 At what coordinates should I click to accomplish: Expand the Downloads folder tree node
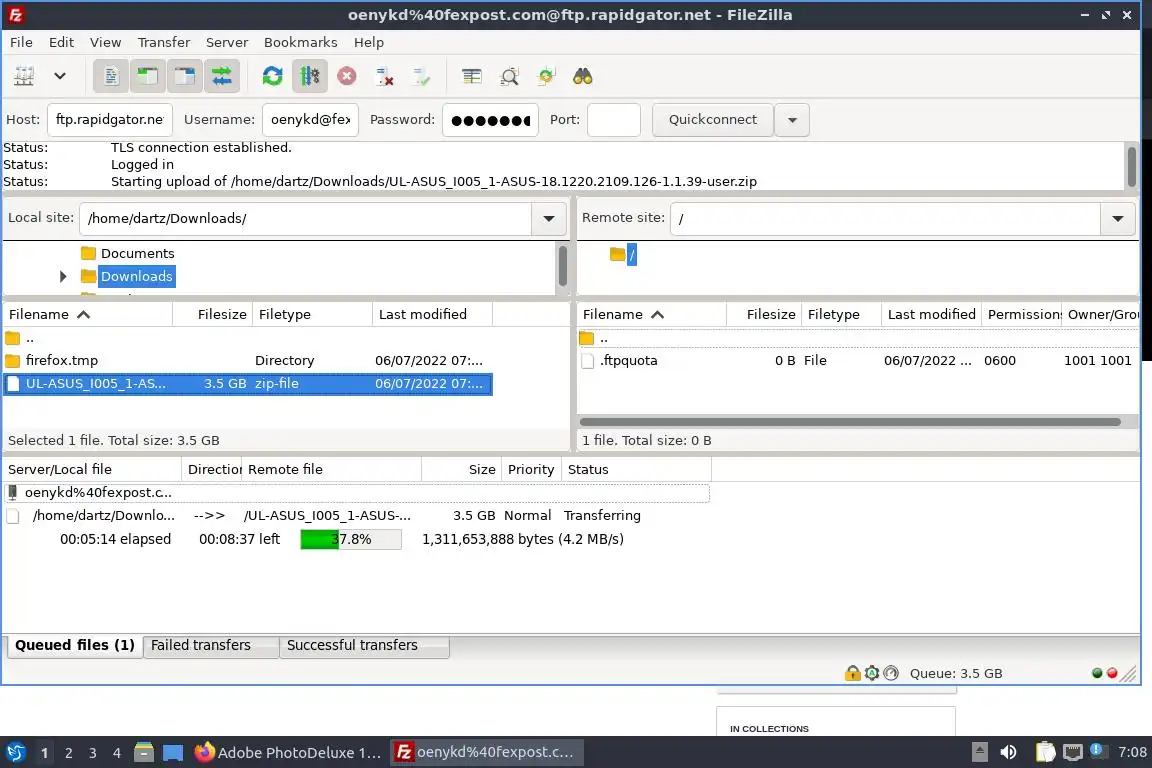[63, 276]
